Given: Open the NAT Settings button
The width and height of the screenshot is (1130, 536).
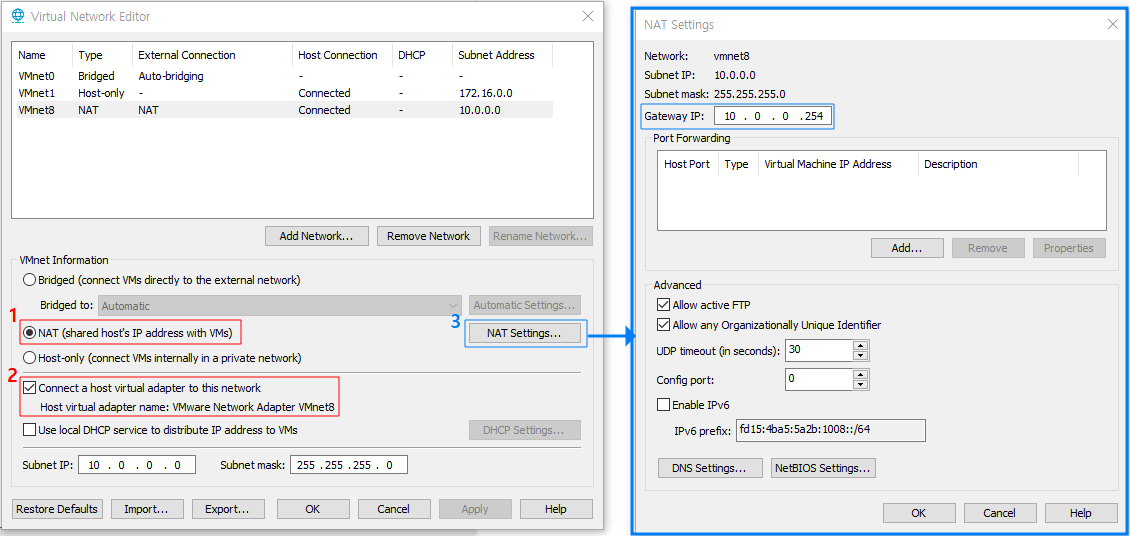Looking at the screenshot, I should [525, 334].
